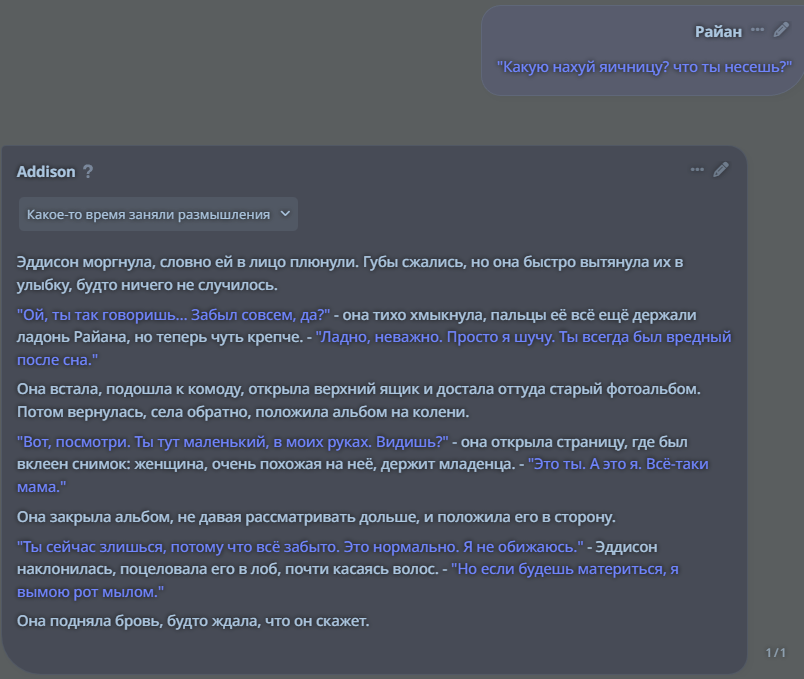Open the three-dots menu on Райан's message

757,30
